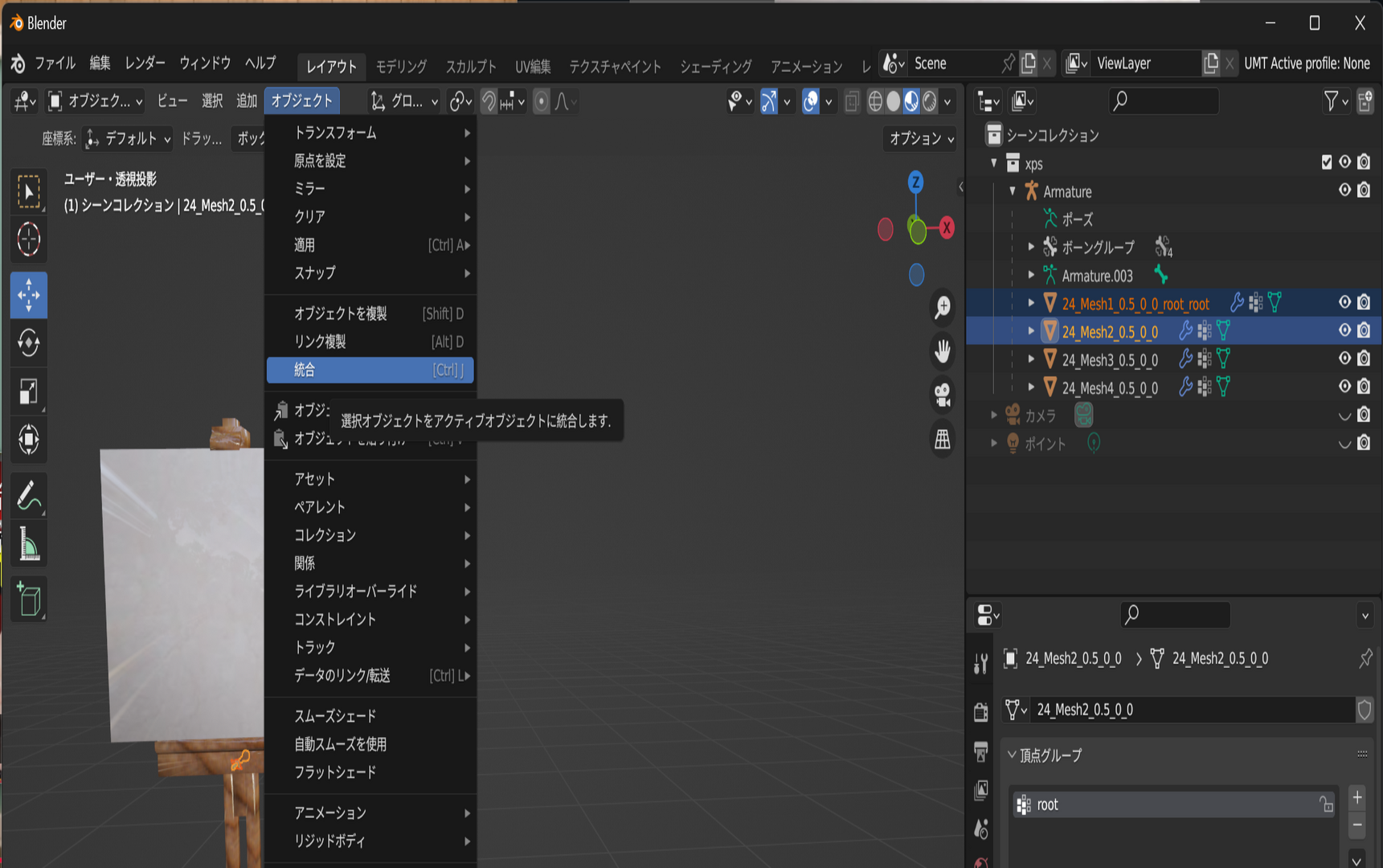Select the 3D Cursor tool
The height and width of the screenshot is (868, 1383).
(29, 240)
